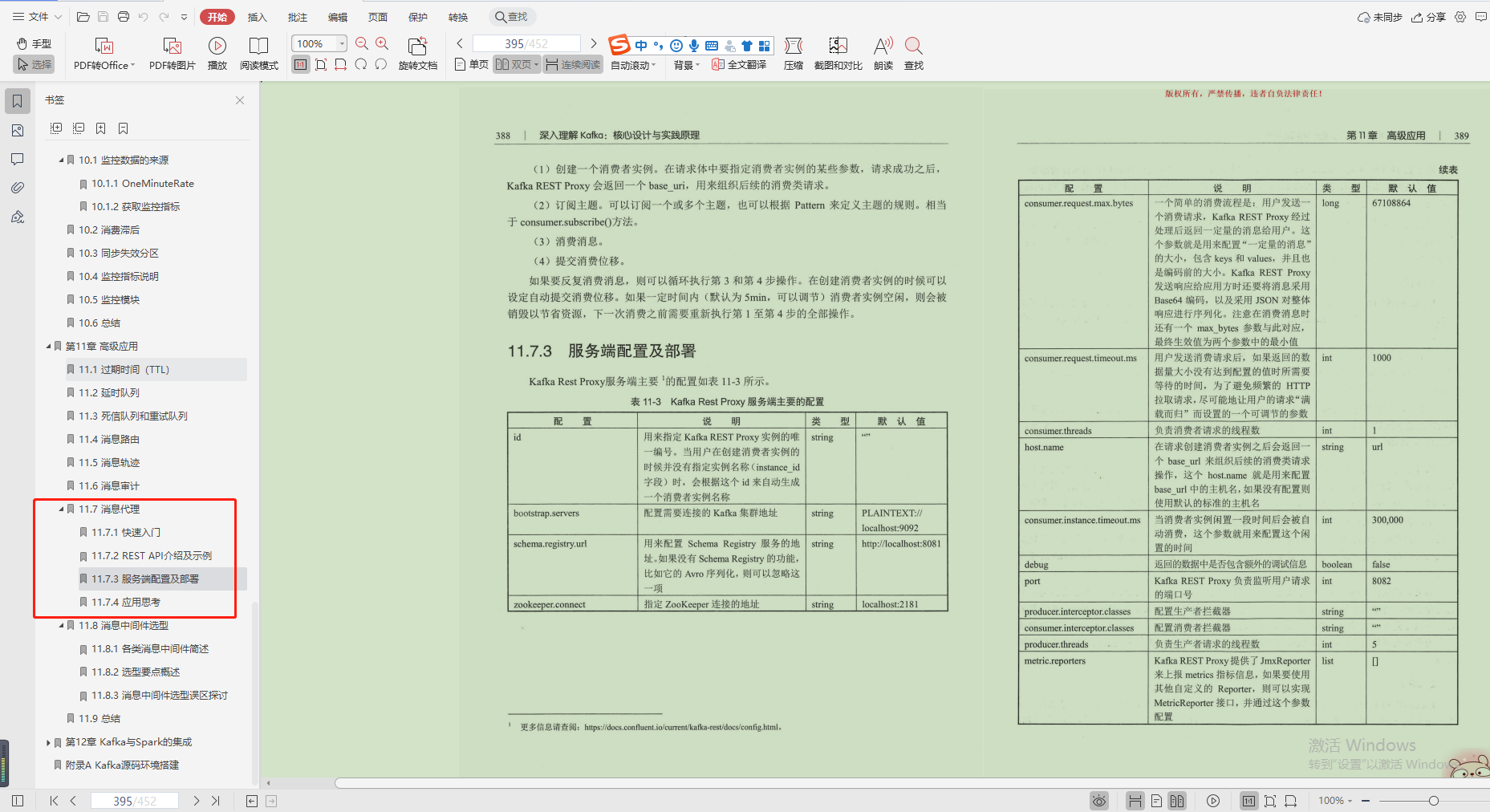The image size is (1490, 812).
Task: Switch to the 批注 tab
Action: 298,17
